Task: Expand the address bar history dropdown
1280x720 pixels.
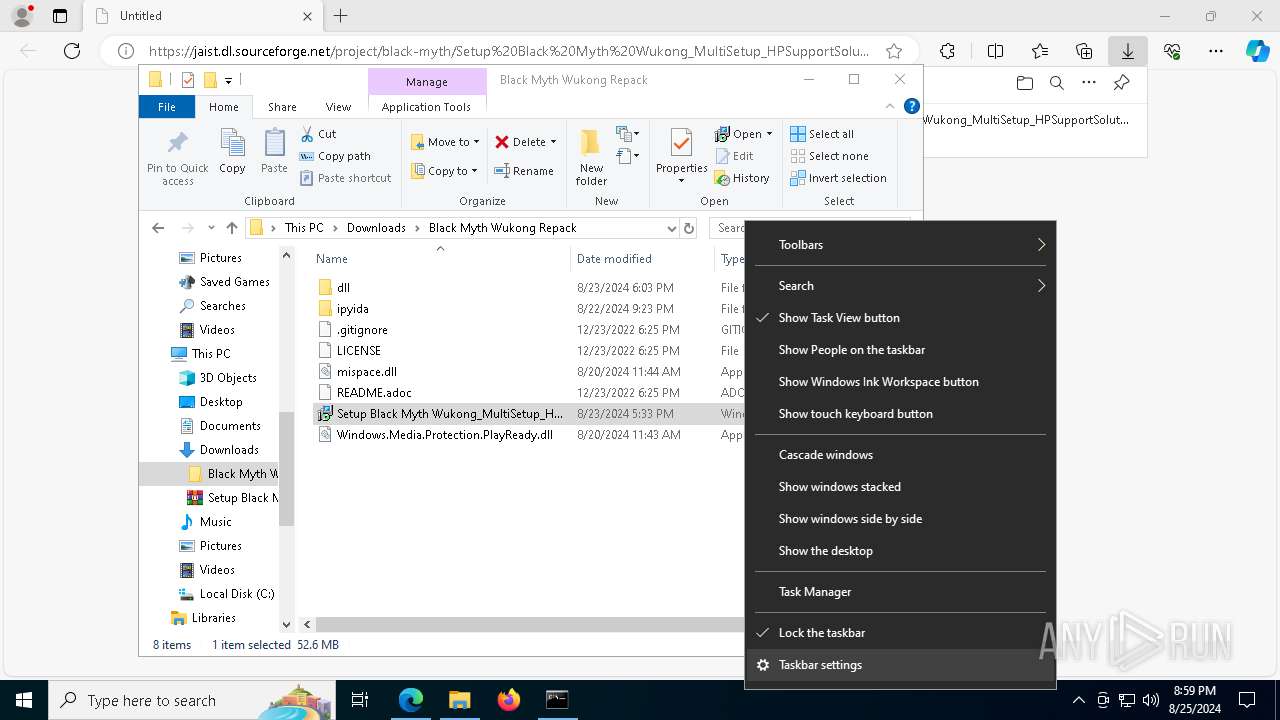Action: (x=671, y=228)
